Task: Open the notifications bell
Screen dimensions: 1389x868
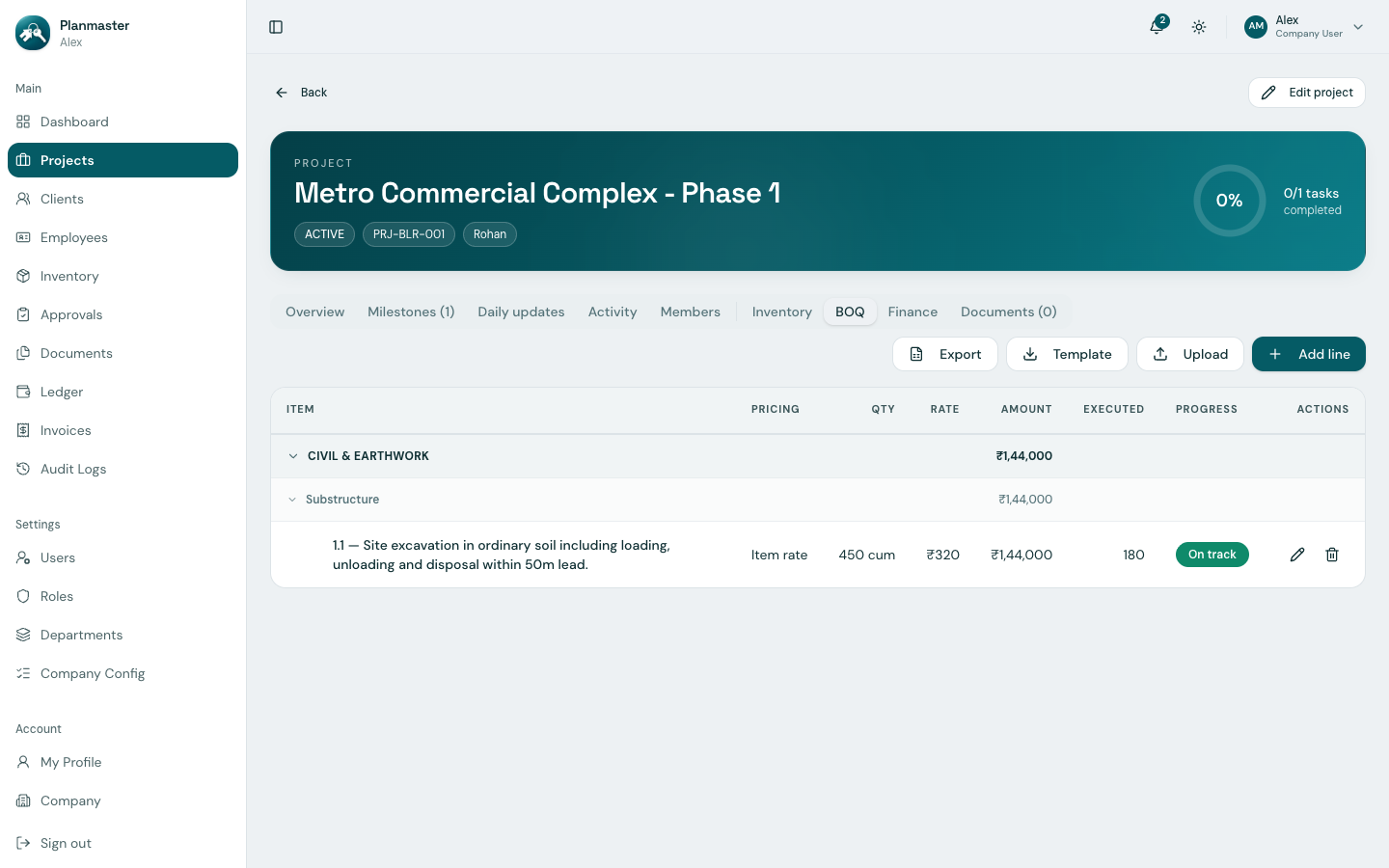Action: 1157,27
